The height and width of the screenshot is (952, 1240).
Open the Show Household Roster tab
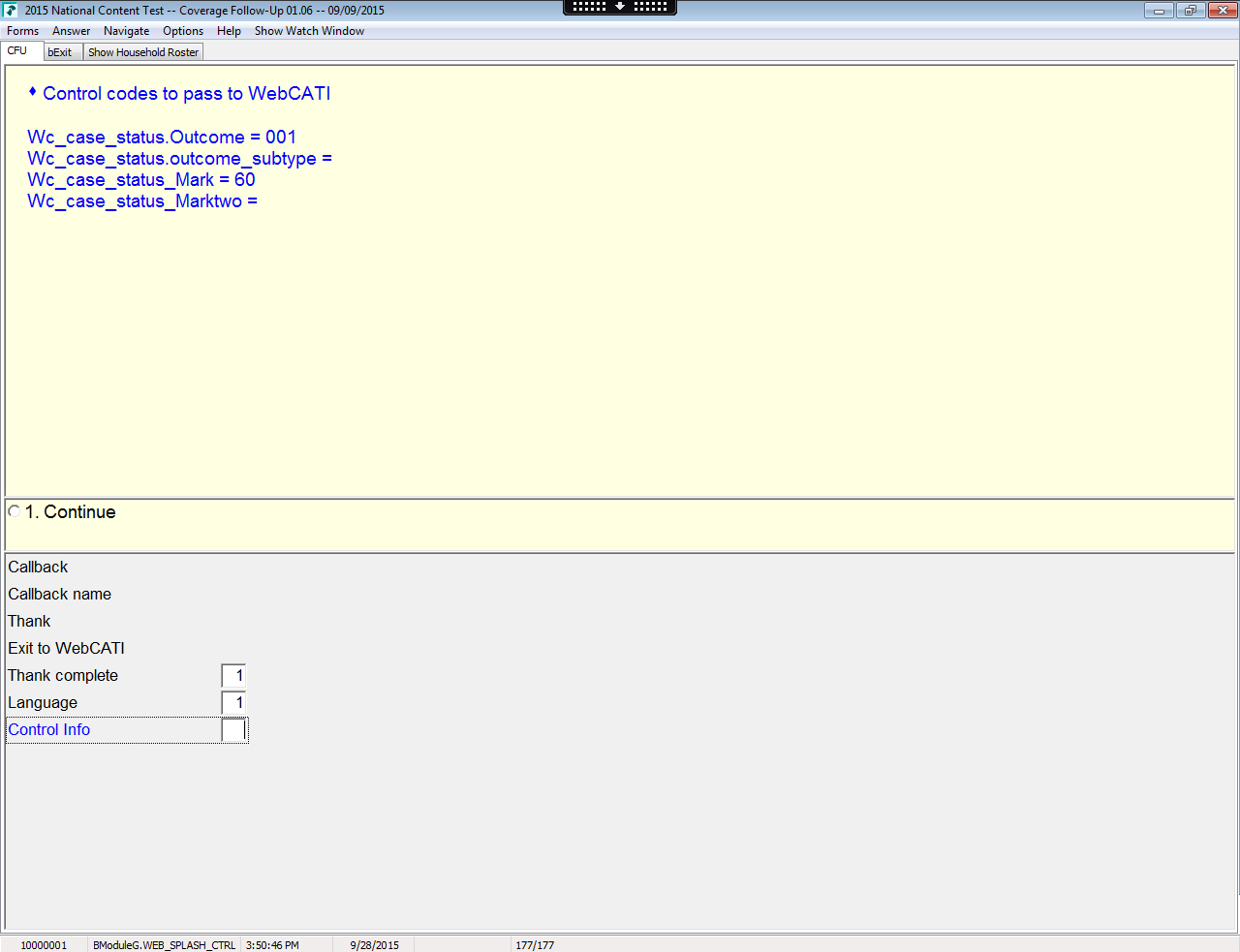143,52
